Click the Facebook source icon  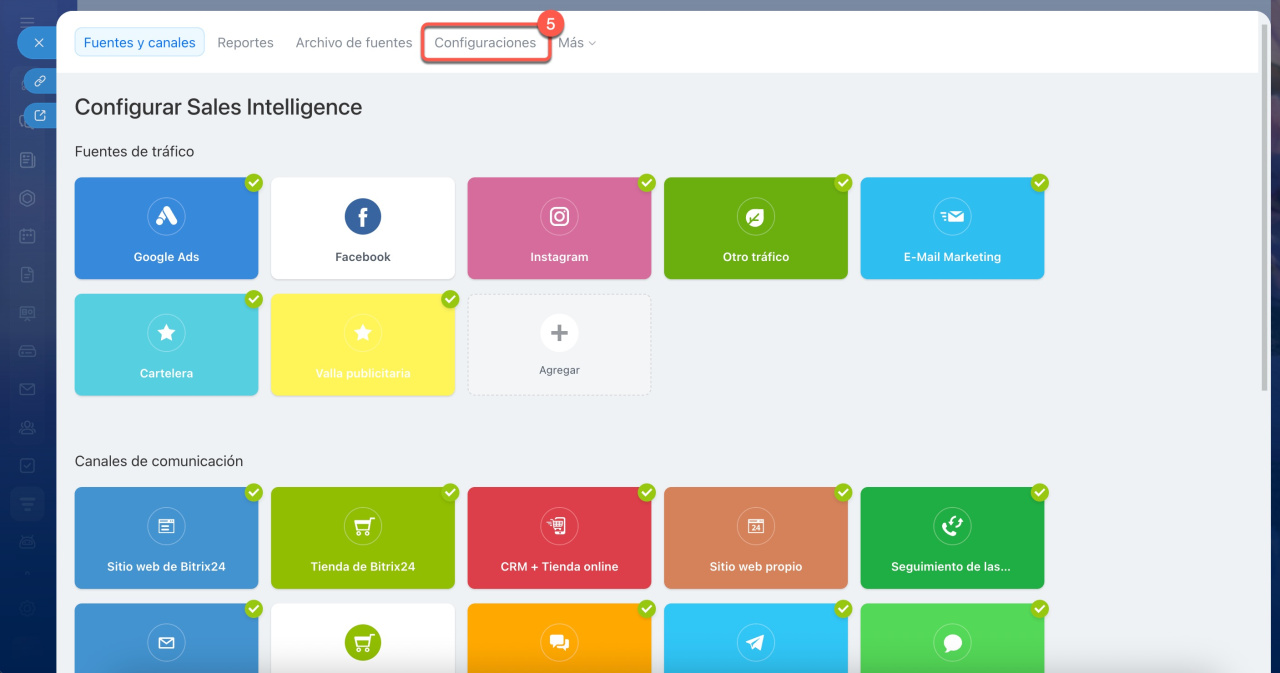click(362, 216)
